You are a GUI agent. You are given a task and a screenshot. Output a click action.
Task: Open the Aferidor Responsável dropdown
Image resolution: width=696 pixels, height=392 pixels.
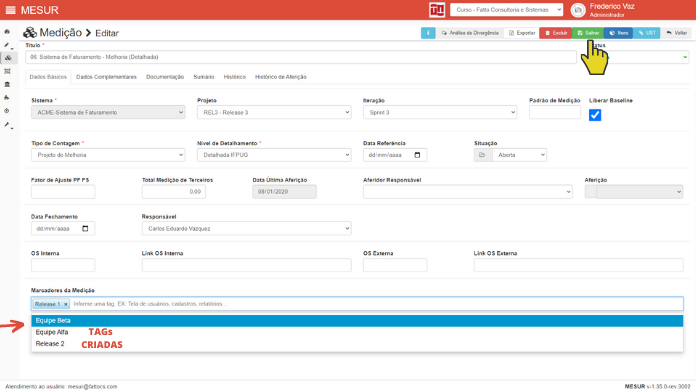click(x=467, y=192)
